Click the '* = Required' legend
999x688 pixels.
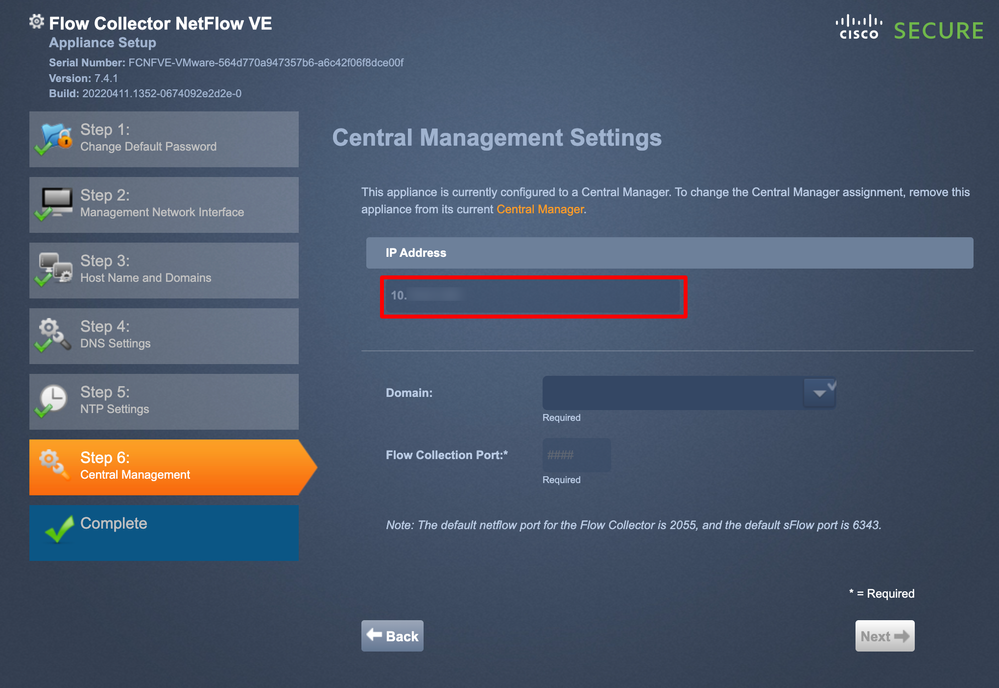point(881,593)
